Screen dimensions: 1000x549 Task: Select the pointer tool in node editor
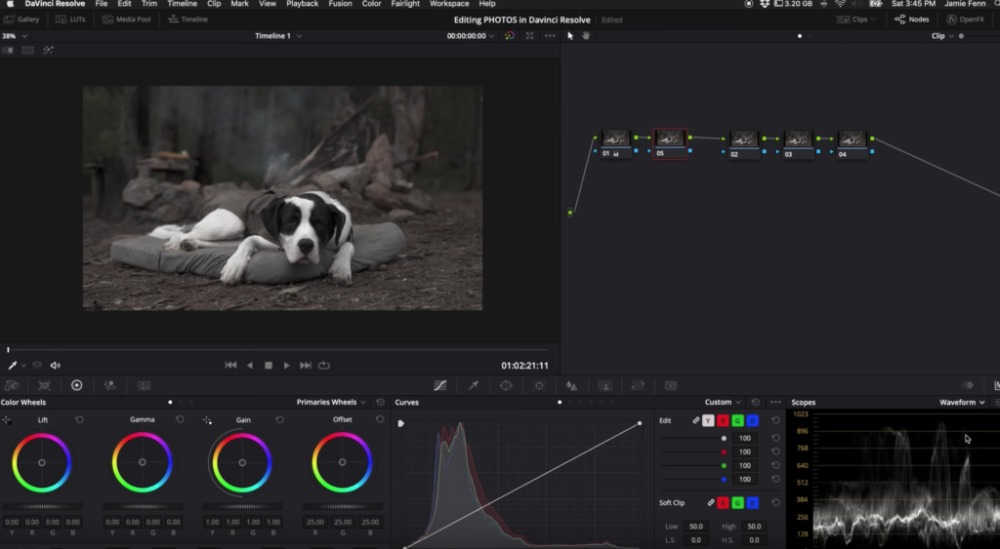[x=570, y=36]
